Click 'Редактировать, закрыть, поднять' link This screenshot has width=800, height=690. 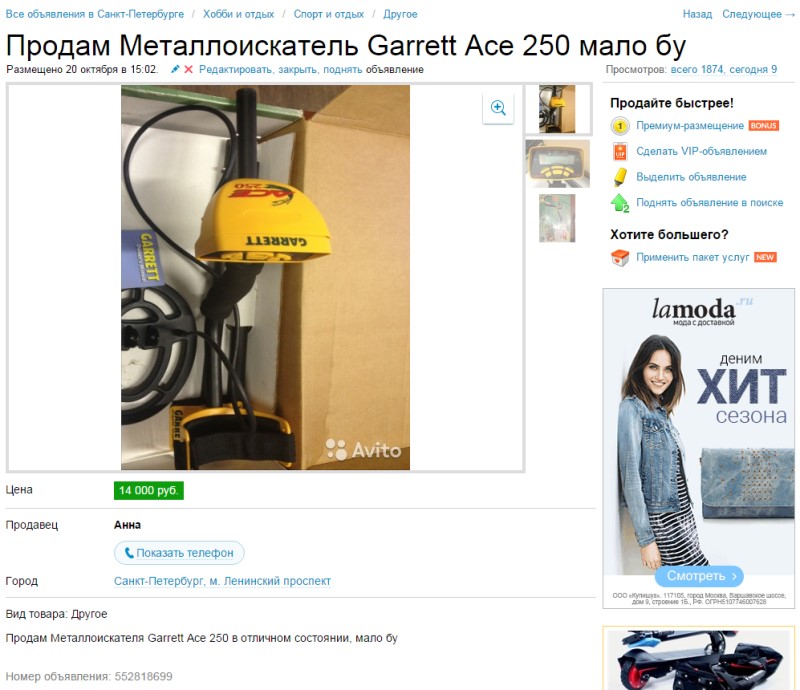pyautogui.click(x=281, y=69)
